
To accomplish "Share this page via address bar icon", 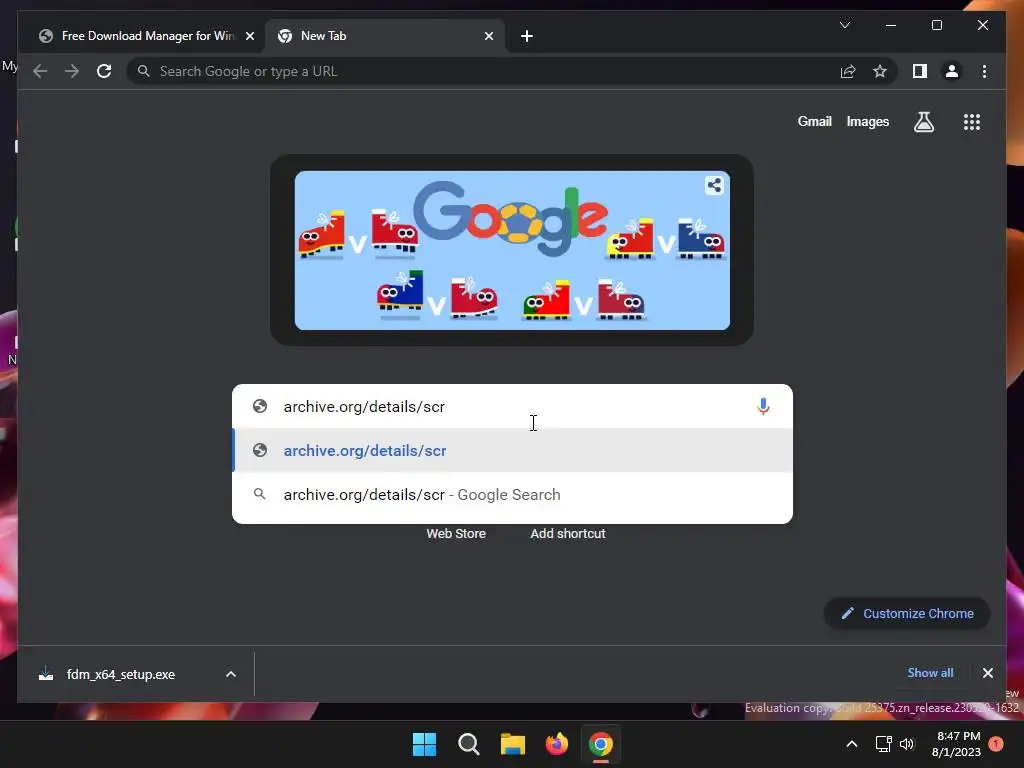I will coord(848,71).
